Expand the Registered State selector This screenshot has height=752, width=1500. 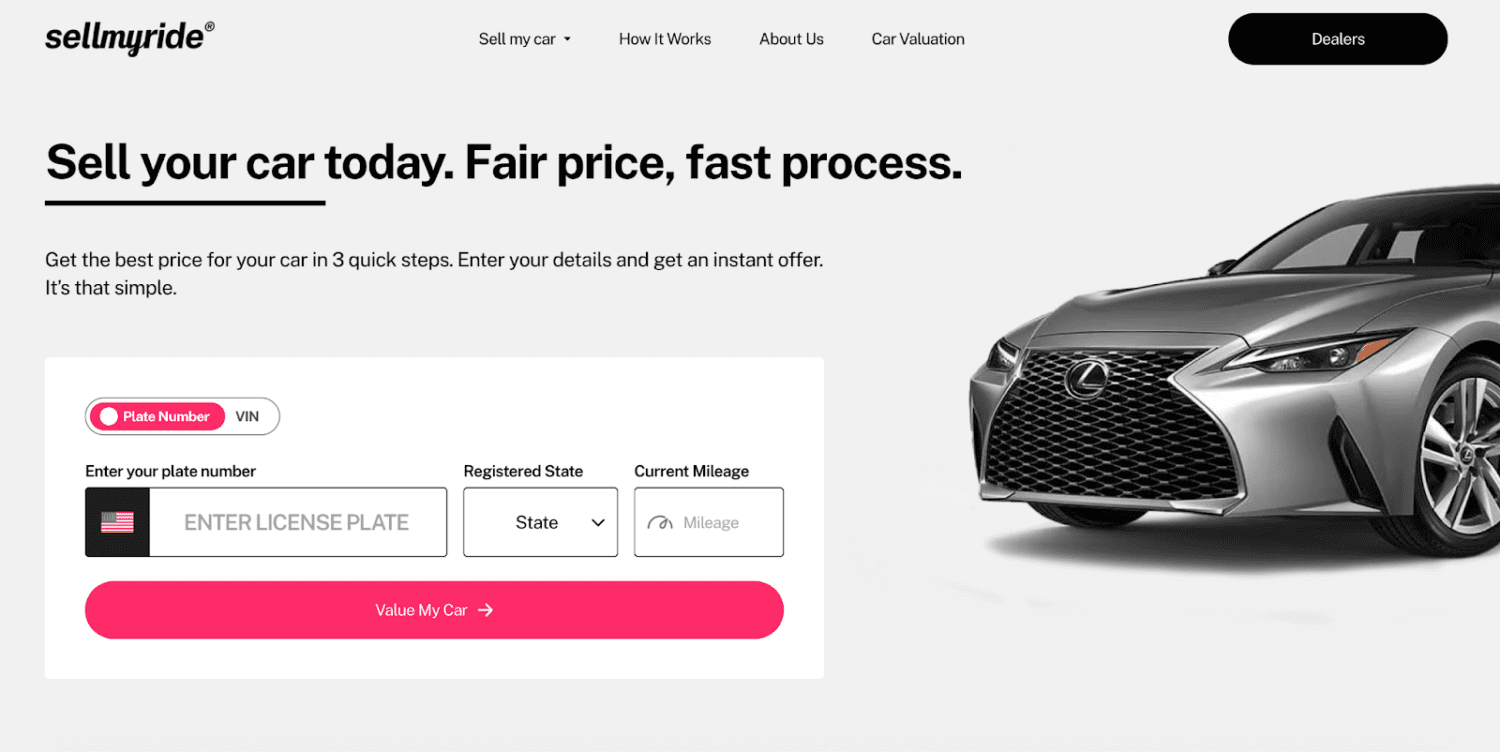point(540,522)
